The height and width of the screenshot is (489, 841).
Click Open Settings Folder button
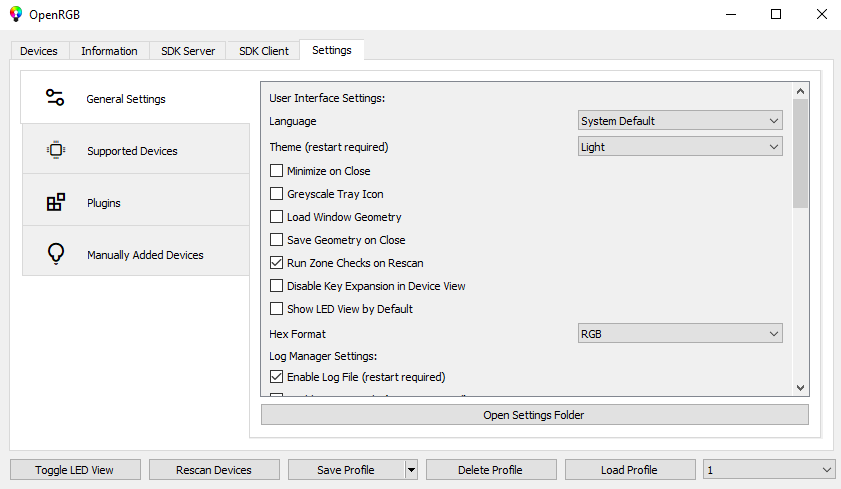coord(535,415)
